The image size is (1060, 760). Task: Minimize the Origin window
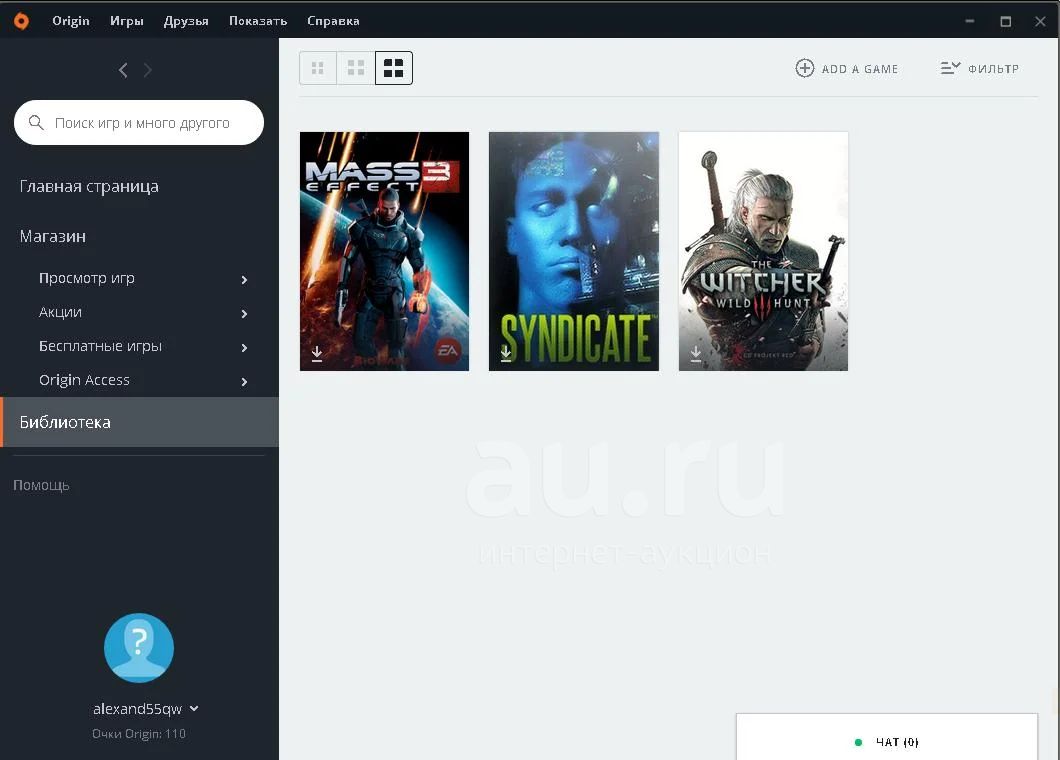970,21
